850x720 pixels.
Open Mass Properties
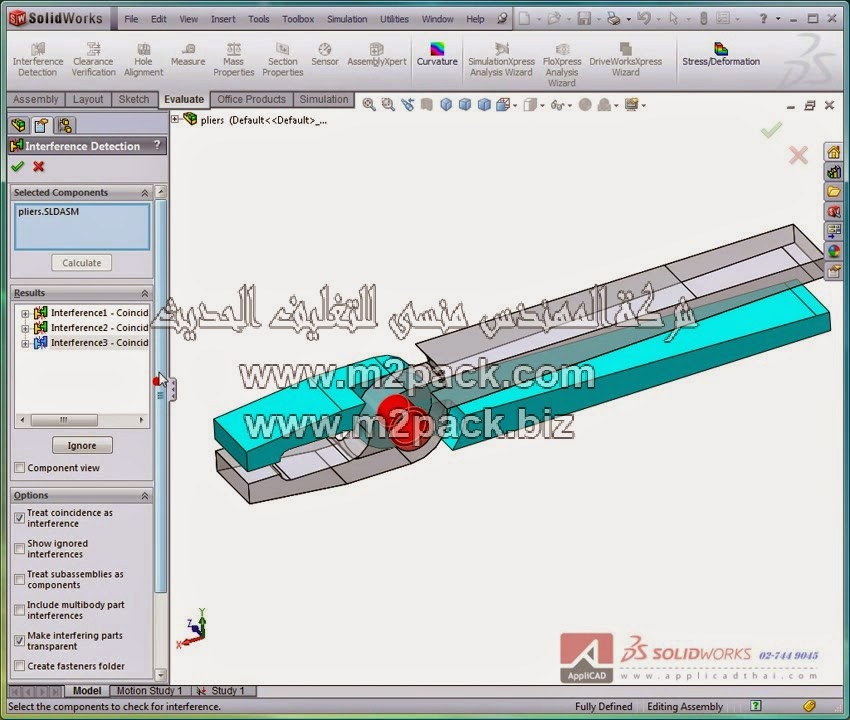pos(234,60)
